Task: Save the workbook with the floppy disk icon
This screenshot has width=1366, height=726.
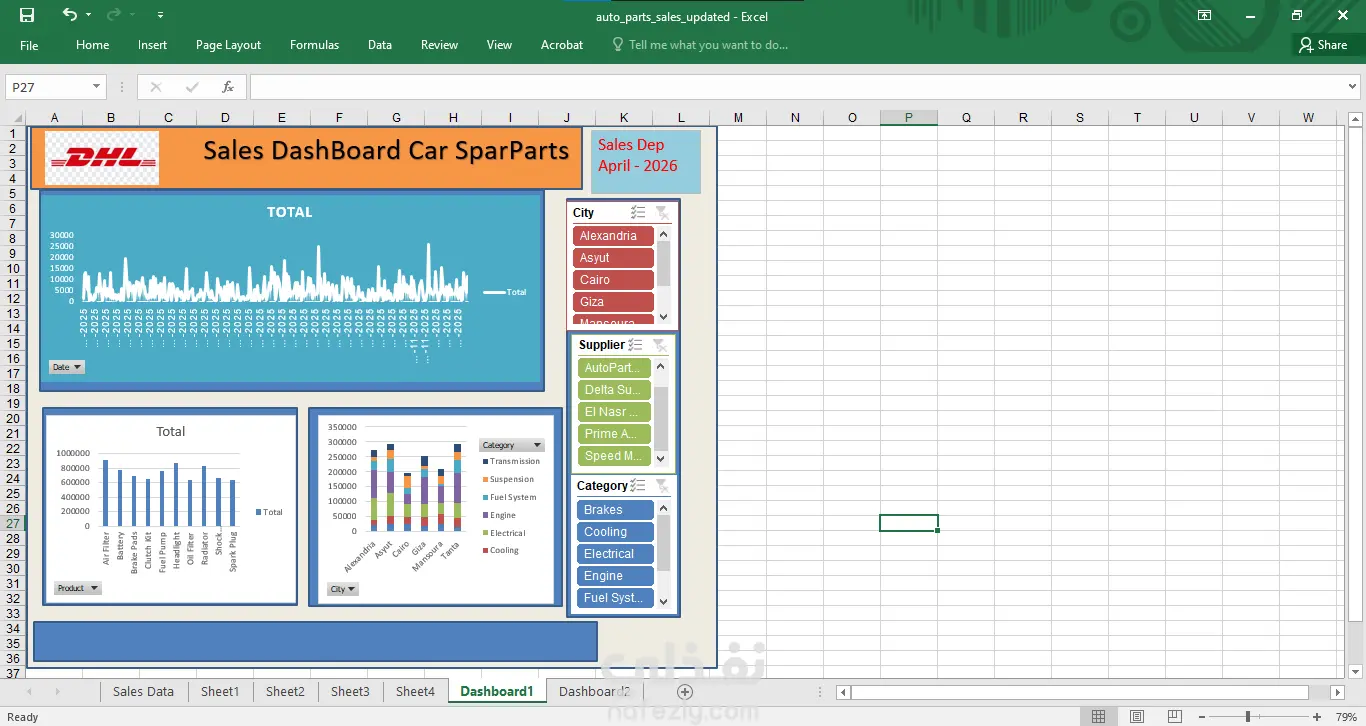Action: 27,15
